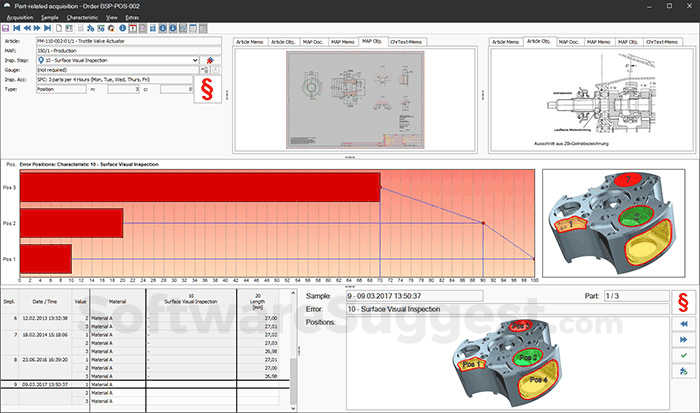Click the pink document panel toolbar icon
Viewport: 700px width, 413px height.
pyautogui.click(x=143, y=28)
